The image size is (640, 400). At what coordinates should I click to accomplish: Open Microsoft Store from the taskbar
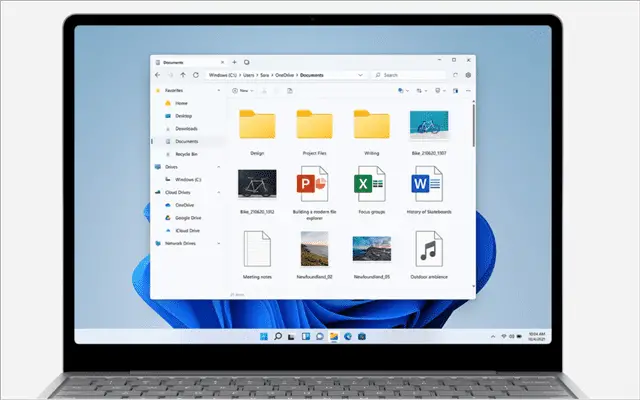tap(362, 336)
